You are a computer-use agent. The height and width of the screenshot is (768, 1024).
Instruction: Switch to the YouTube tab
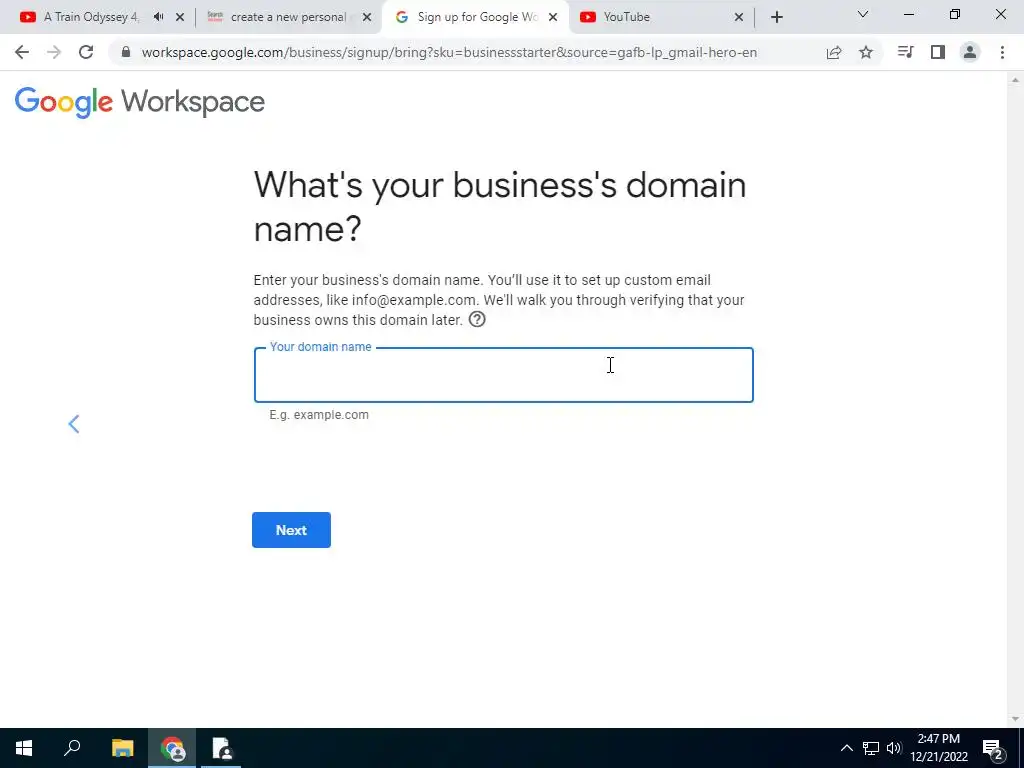coord(661,17)
